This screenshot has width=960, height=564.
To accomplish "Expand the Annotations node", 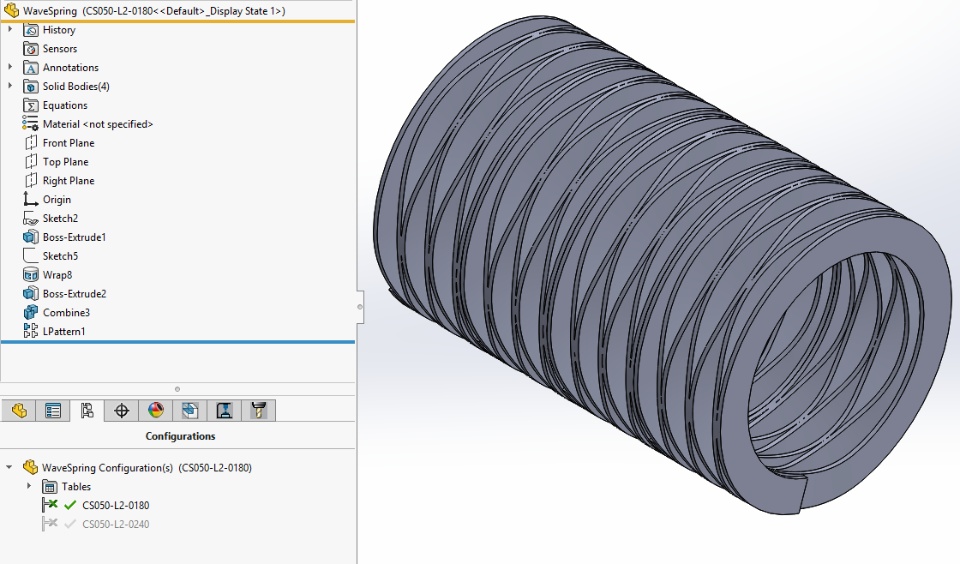I will [x=10, y=67].
